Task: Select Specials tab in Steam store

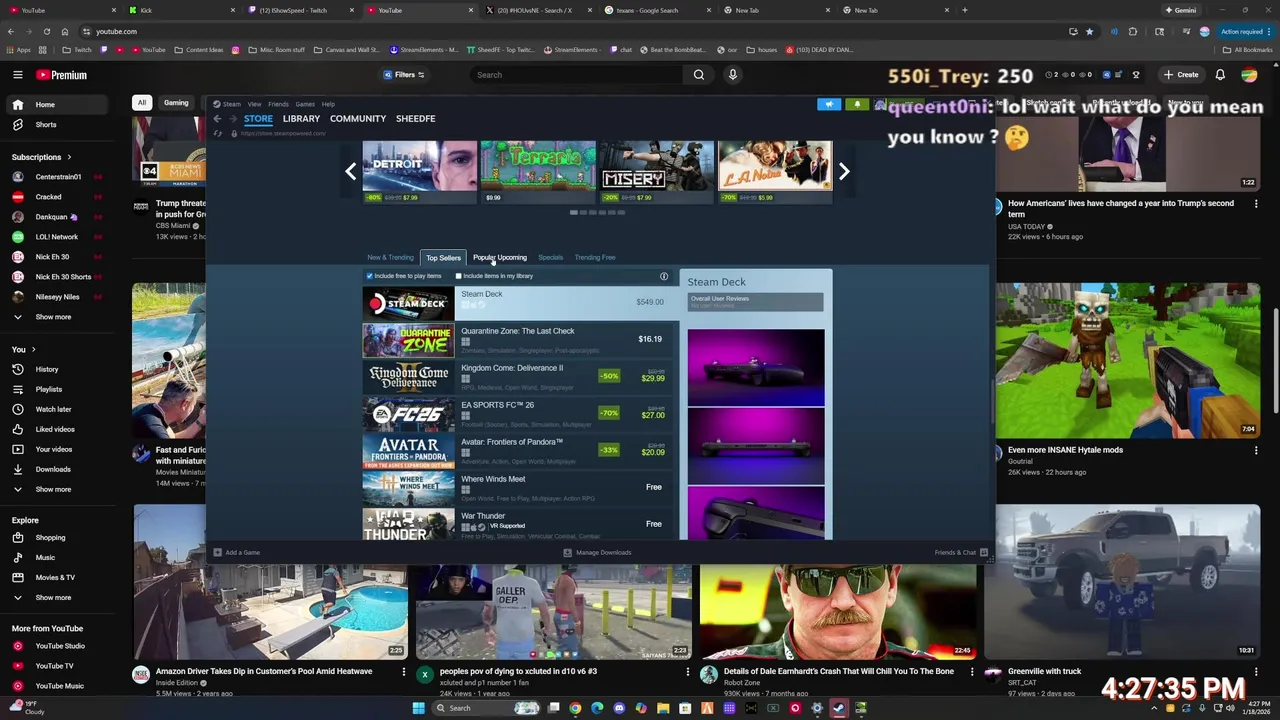Action: [550, 258]
